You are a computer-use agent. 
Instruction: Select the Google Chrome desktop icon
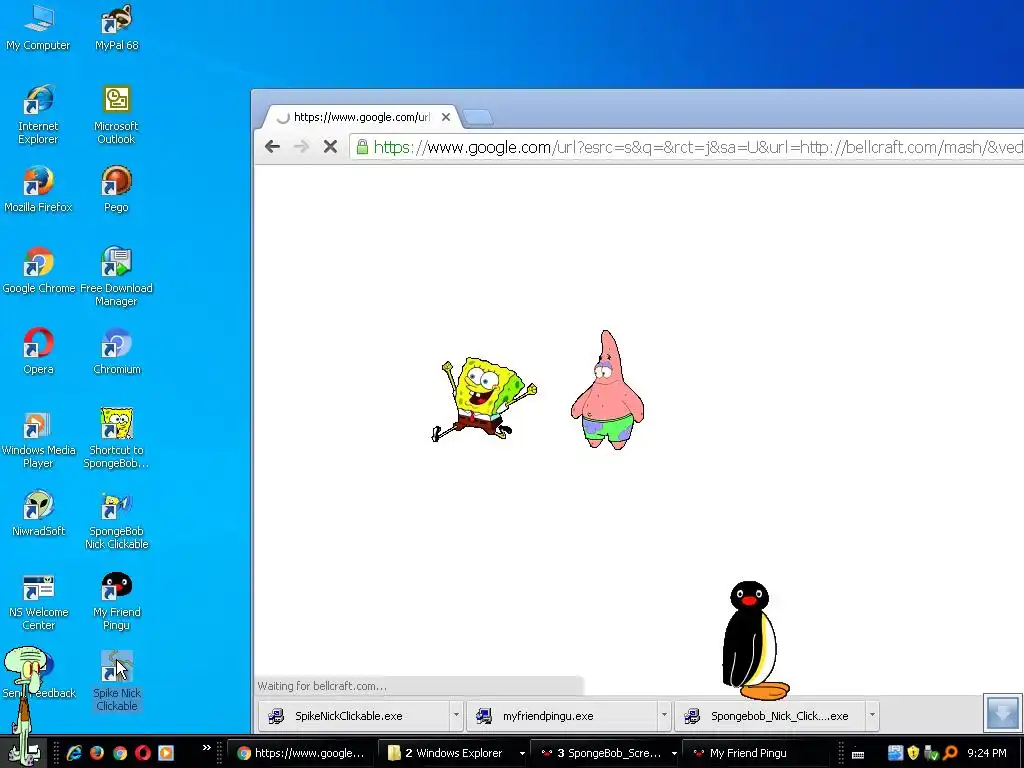39,270
